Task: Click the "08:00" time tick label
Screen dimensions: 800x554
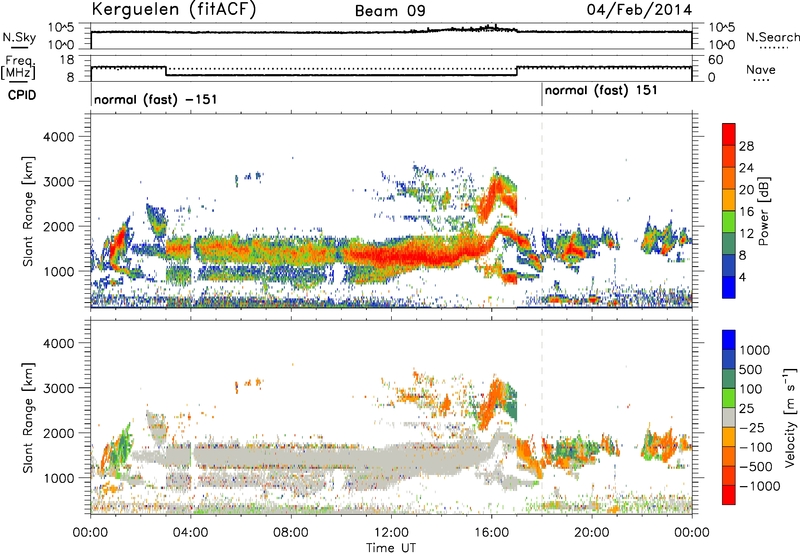Action: pos(291,533)
